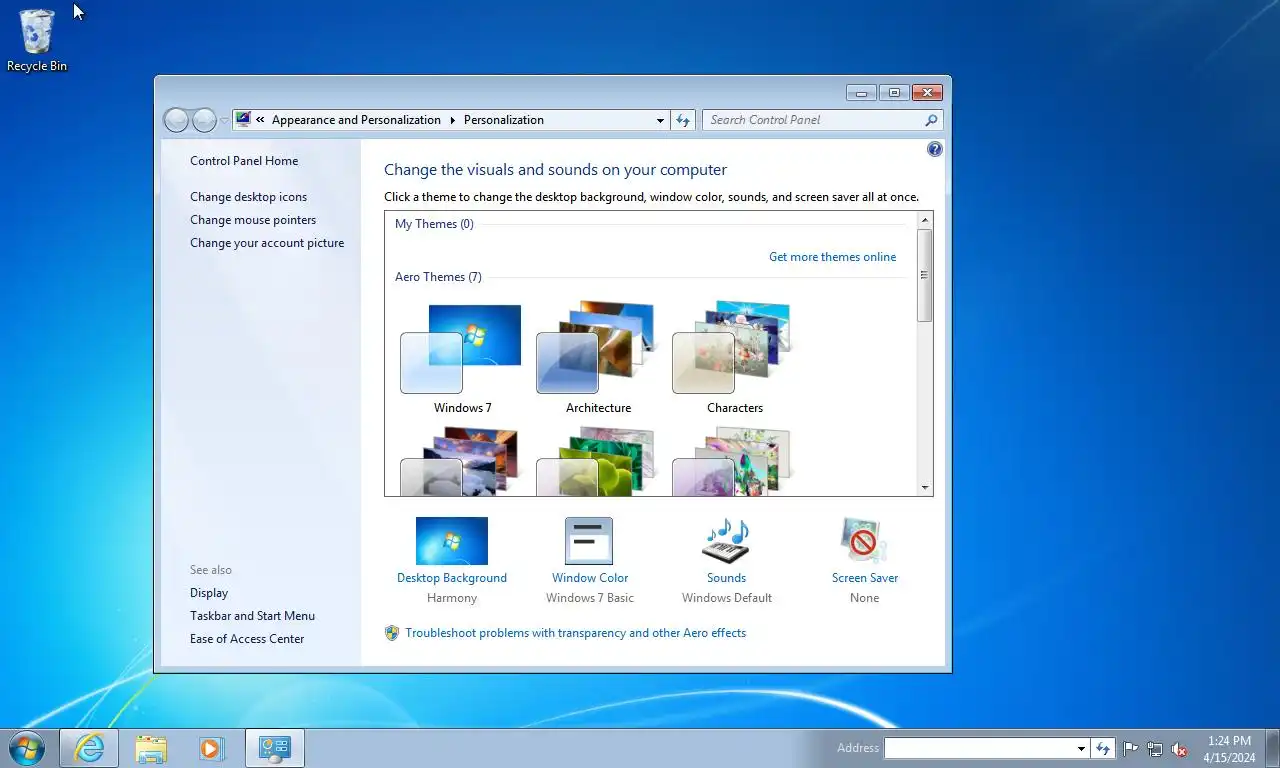The width and height of the screenshot is (1280, 768).
Task: Open the recent pages dropdown arrow
Action: (224, 121)
